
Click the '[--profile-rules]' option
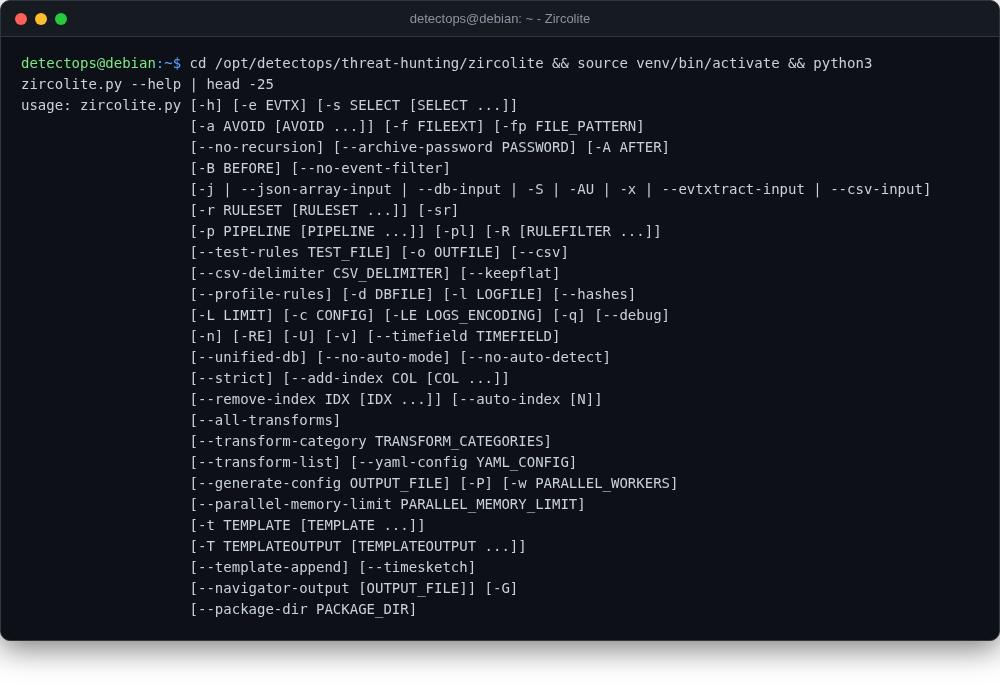pyautogui.click(x=261, y=295)
